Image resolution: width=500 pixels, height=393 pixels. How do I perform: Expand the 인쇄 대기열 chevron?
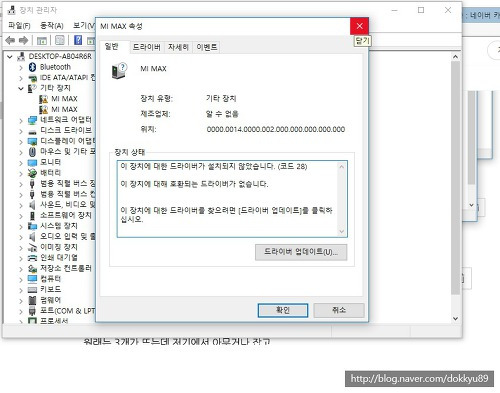click(x=21, y=258)
